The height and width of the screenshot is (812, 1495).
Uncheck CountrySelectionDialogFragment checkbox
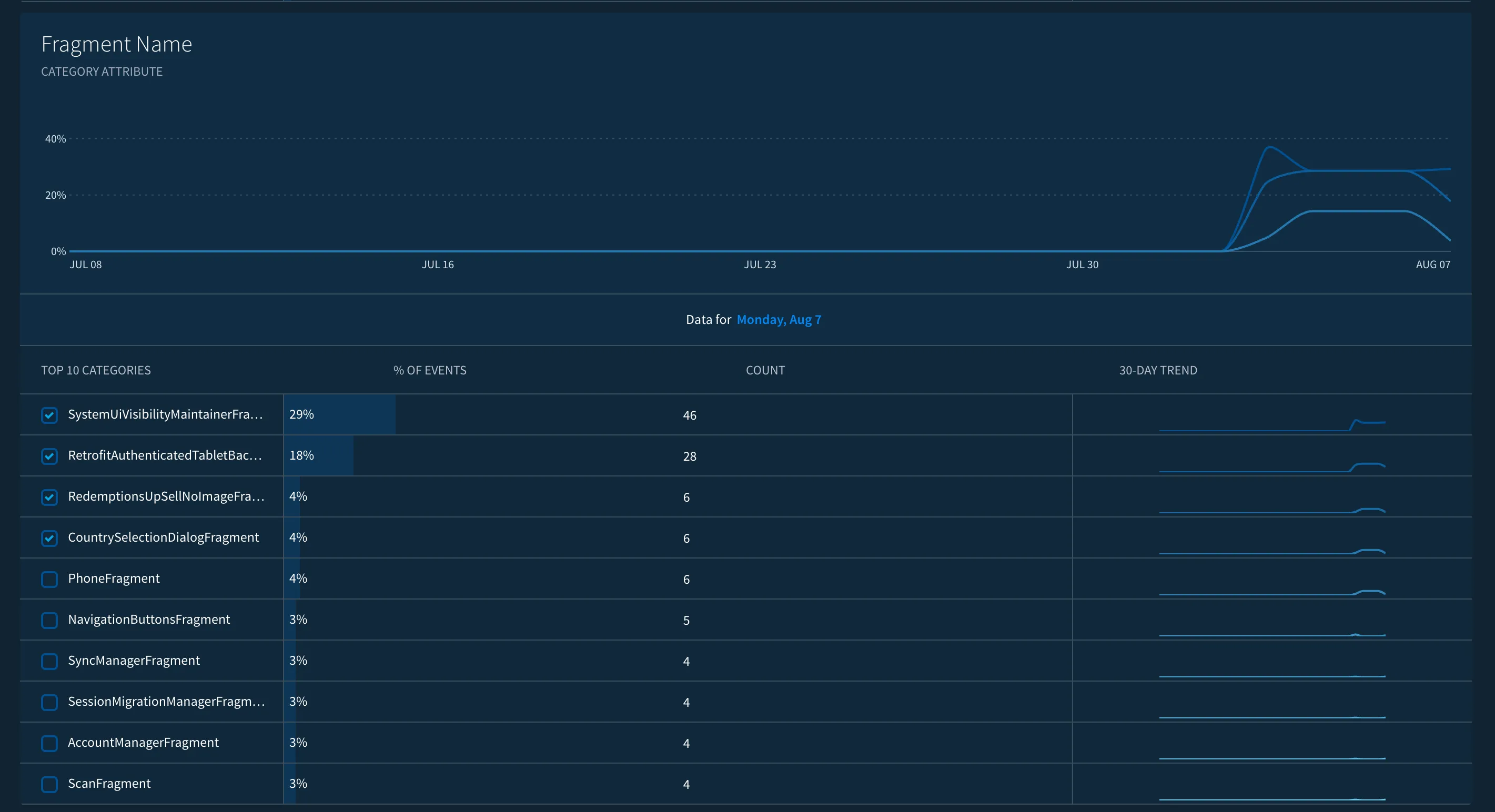[49, 538]
